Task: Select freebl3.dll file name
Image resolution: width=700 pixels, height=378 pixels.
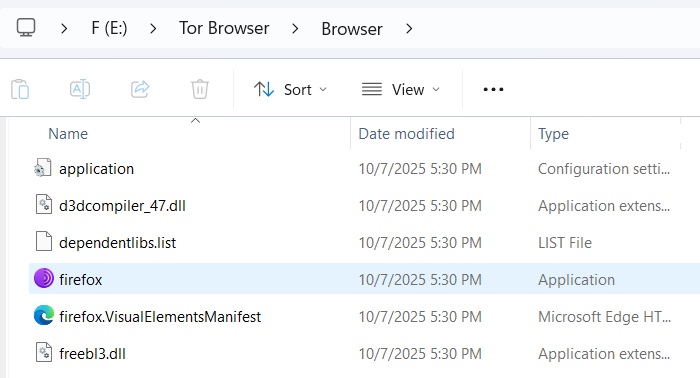Action: click(92, 354)
